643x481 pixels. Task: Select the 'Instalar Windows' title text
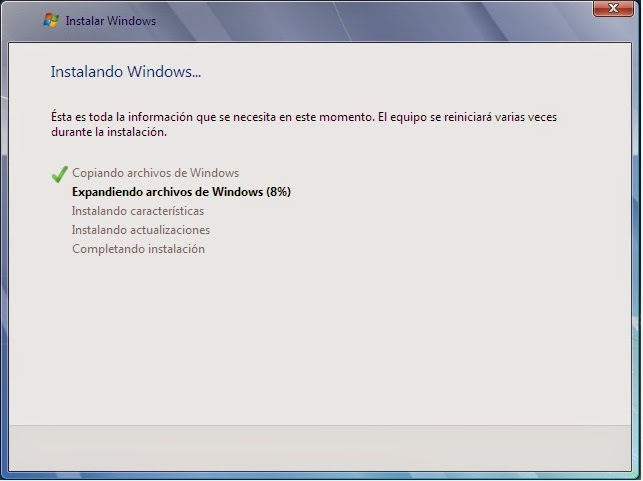pyautogui.click(x=111, y=21)
